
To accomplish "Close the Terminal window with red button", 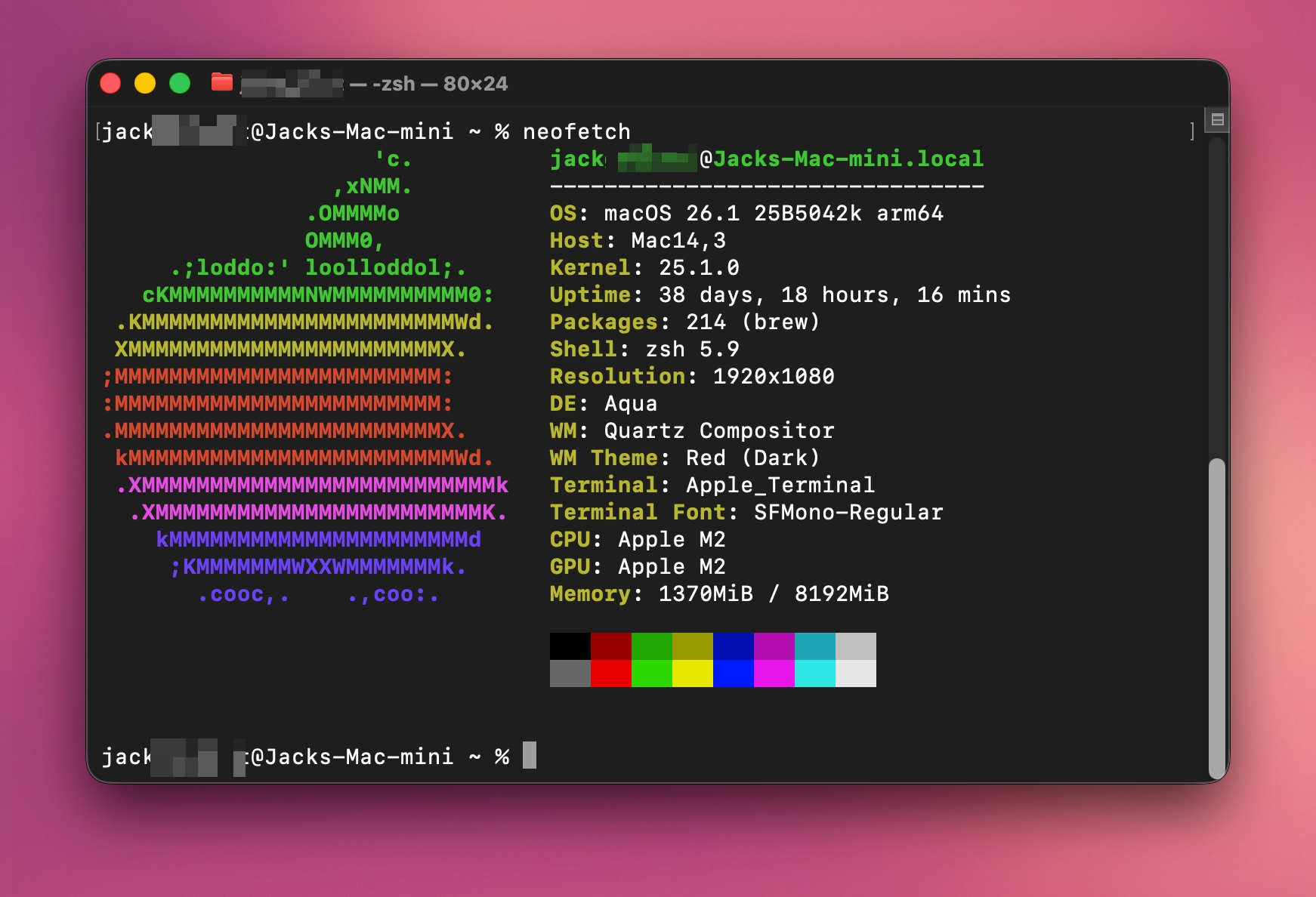I will point(111,83).
